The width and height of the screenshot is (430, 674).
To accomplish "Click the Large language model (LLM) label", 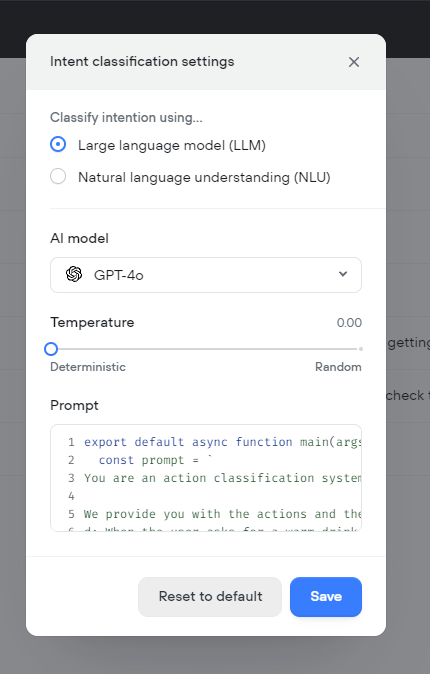I will (172, 145).
